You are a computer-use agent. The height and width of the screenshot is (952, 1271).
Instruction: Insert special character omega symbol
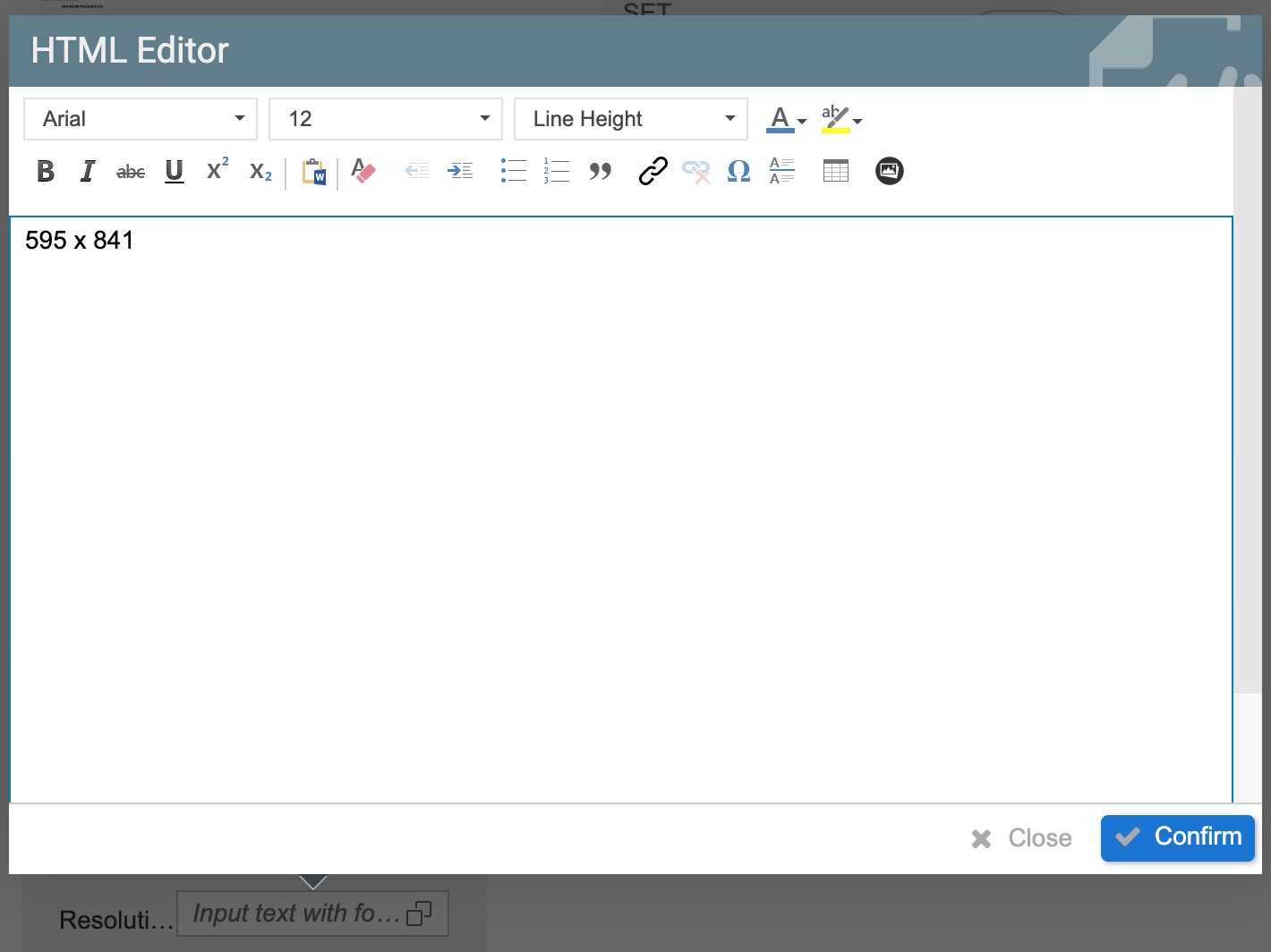[x=738, y=171]
